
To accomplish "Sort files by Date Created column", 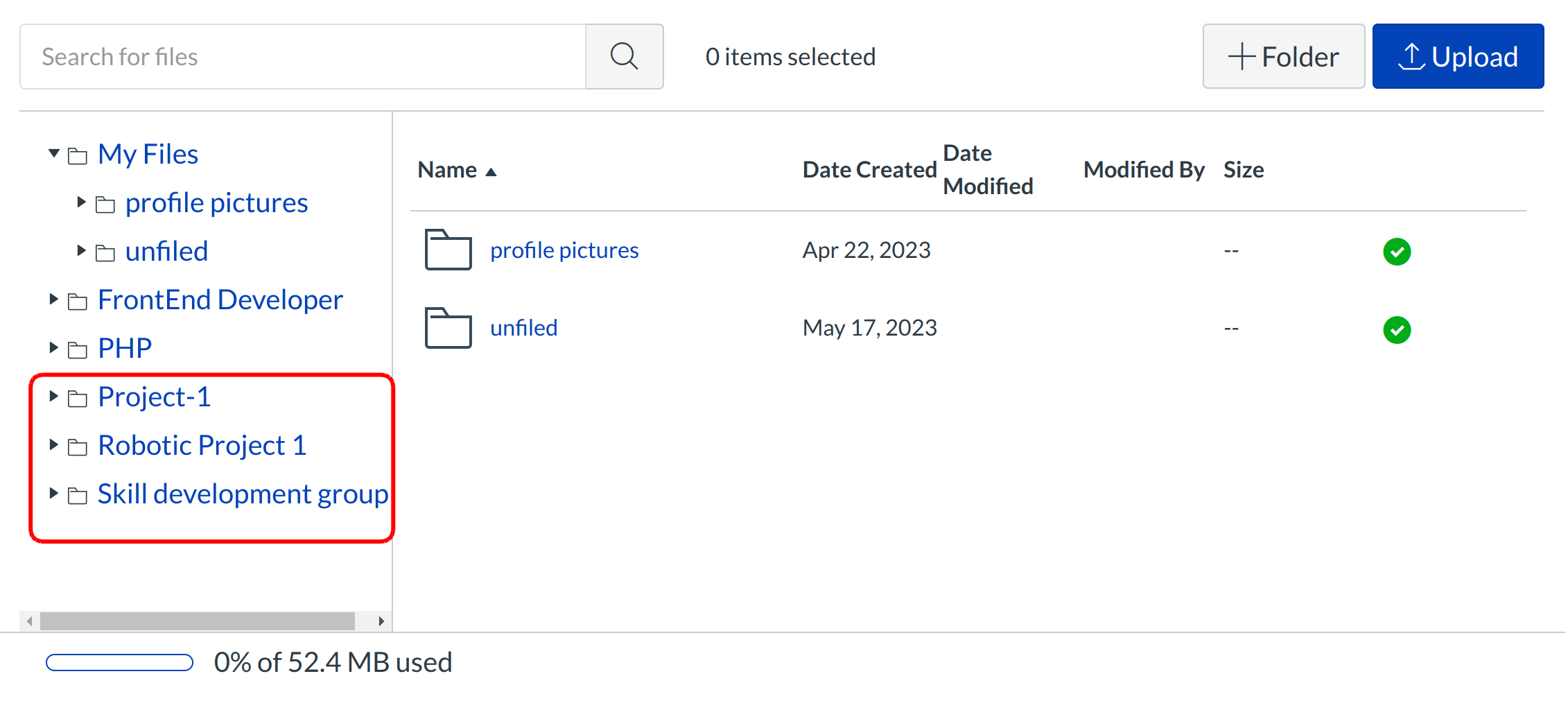I will 869,170.
